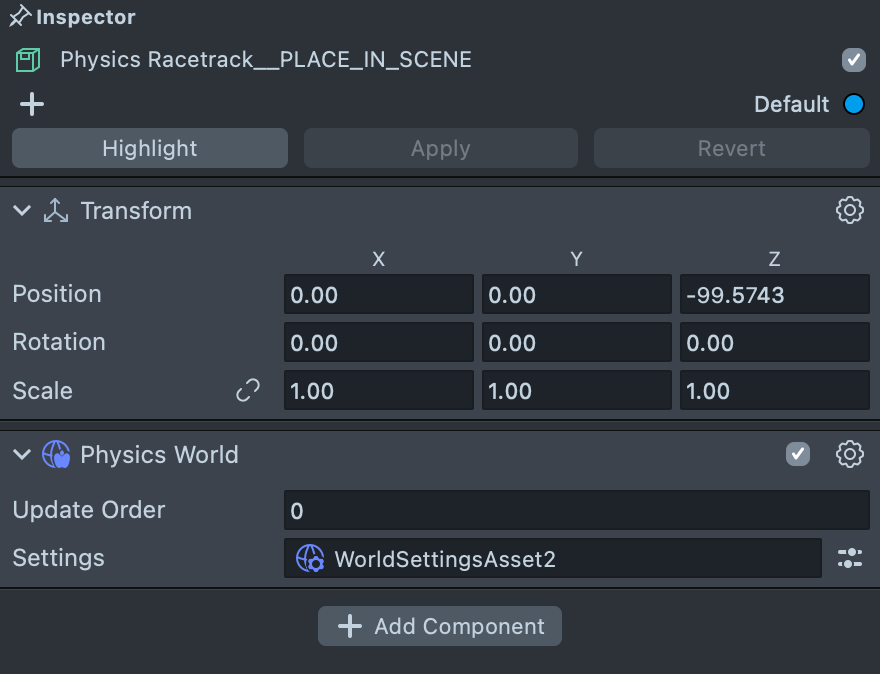Click the Physics World globe icon
Screen dimensions: 880x674
pyautogui.click(x=56, y=455)
